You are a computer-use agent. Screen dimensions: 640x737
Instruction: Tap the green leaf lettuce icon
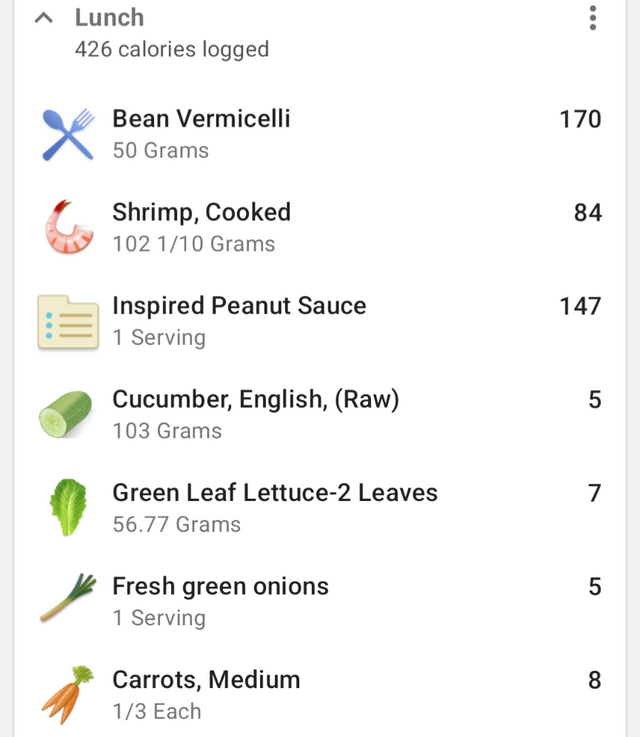(x=69, y=508)
